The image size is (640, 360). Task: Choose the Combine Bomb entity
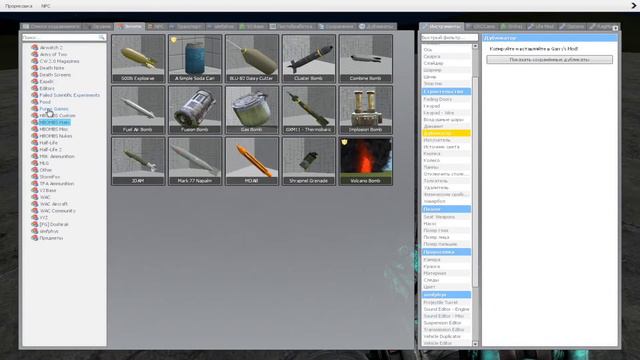tap(366, 58)
